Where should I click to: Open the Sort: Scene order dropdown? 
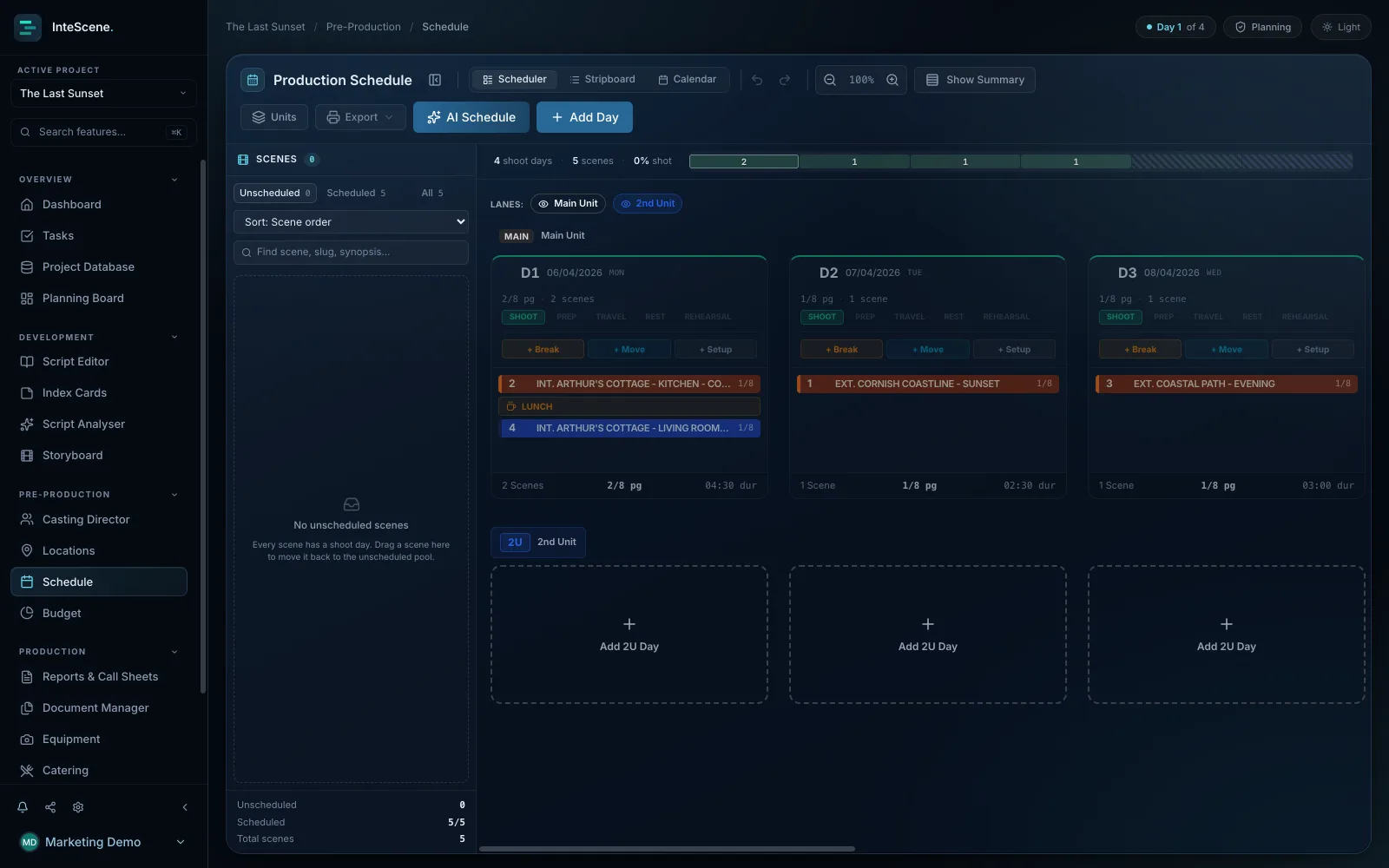[x=351, y=222]
